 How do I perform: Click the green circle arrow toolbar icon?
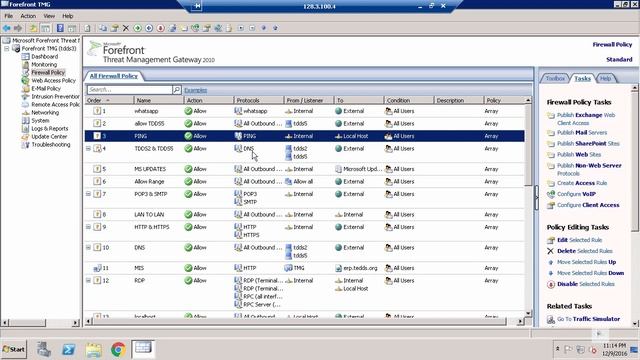[138, 28]
